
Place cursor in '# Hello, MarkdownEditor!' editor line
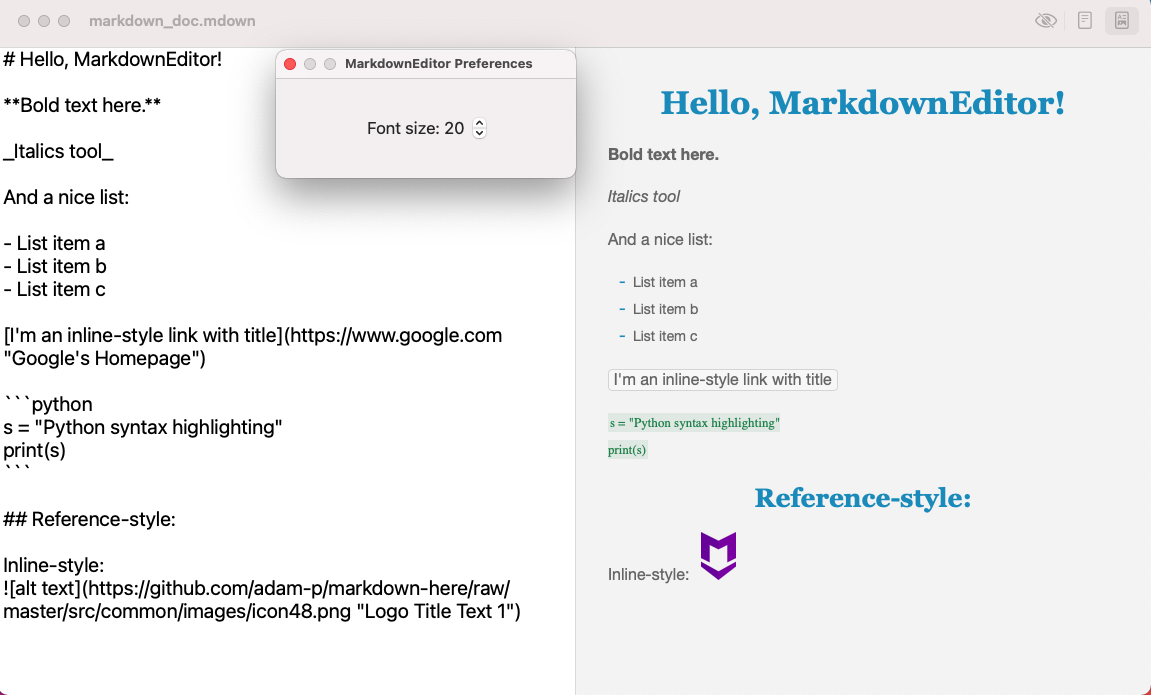(112, 59)
